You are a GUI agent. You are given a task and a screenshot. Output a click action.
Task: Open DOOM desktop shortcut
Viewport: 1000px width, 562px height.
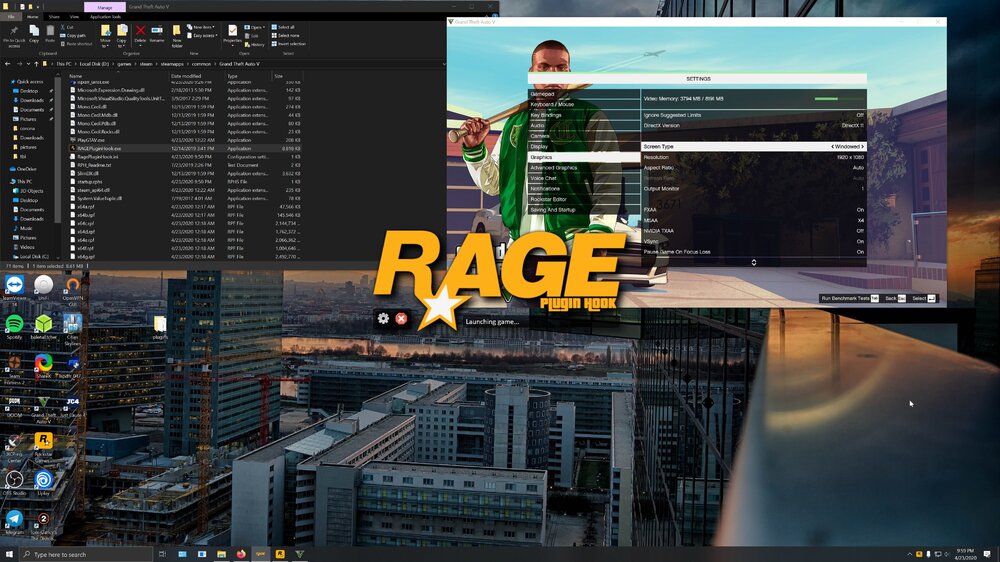click(14, 405)
